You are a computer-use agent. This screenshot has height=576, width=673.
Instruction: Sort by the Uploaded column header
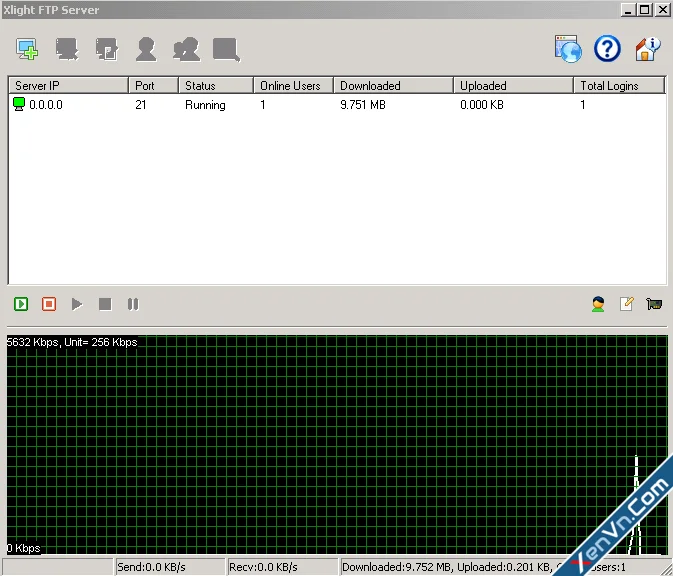514,85
